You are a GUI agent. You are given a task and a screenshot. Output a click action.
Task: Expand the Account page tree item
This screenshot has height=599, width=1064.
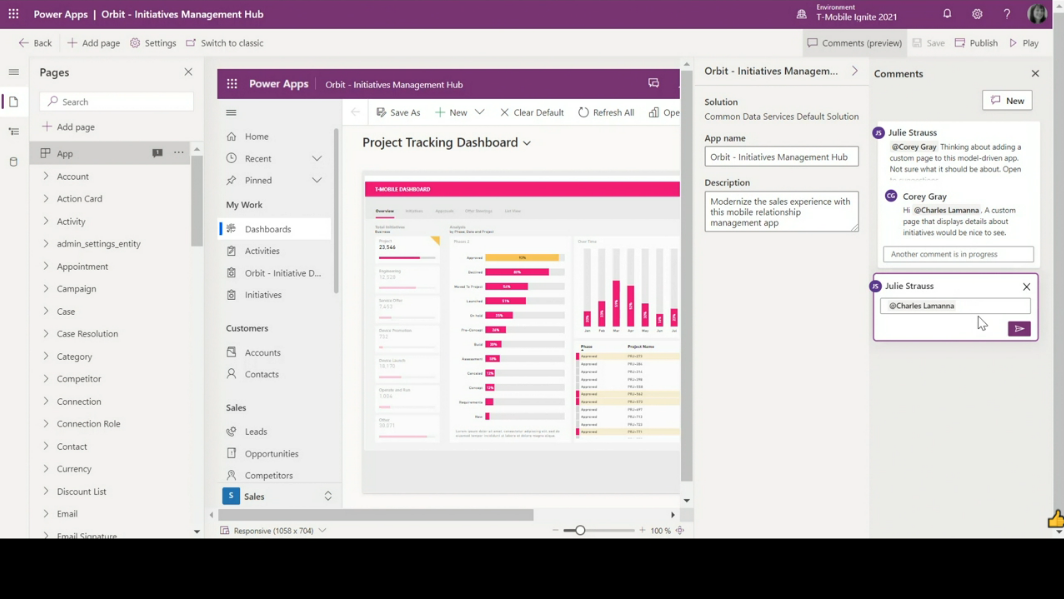click(x=46, y=176)
